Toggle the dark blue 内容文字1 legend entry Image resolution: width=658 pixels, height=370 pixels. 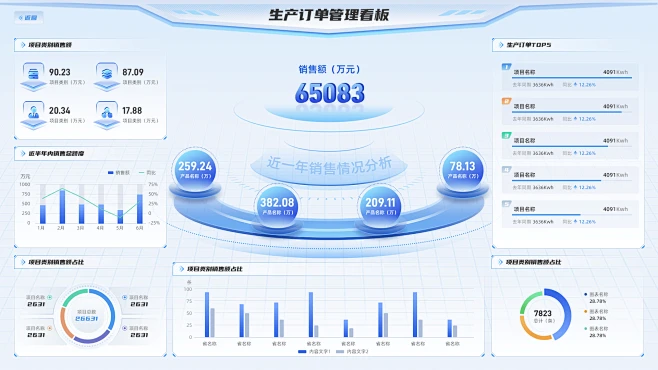pos(314,352)
